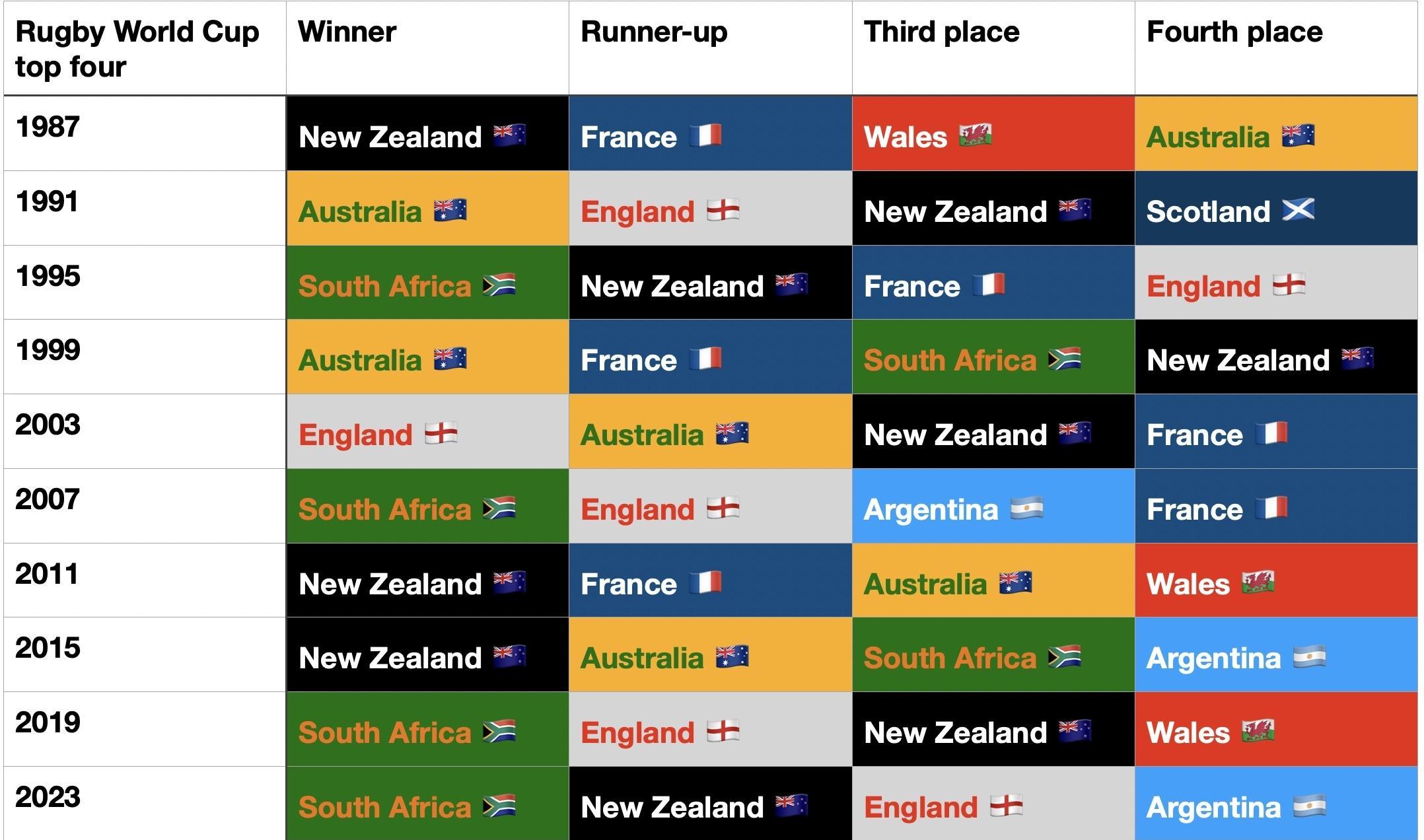Click Argentina's flag in the 2007 Third place cell
Viewport: 1424px width, 840px height.
tap(1026, 508)
